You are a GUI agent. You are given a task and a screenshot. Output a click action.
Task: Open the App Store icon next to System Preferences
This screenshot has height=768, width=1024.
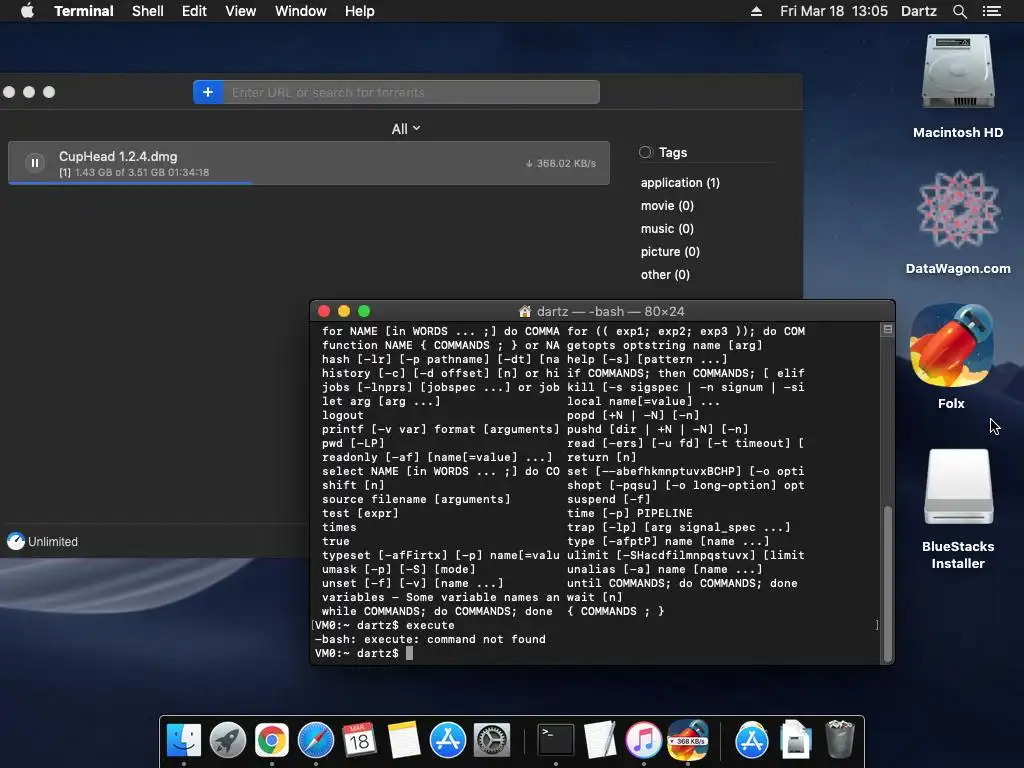pos(447,740)
